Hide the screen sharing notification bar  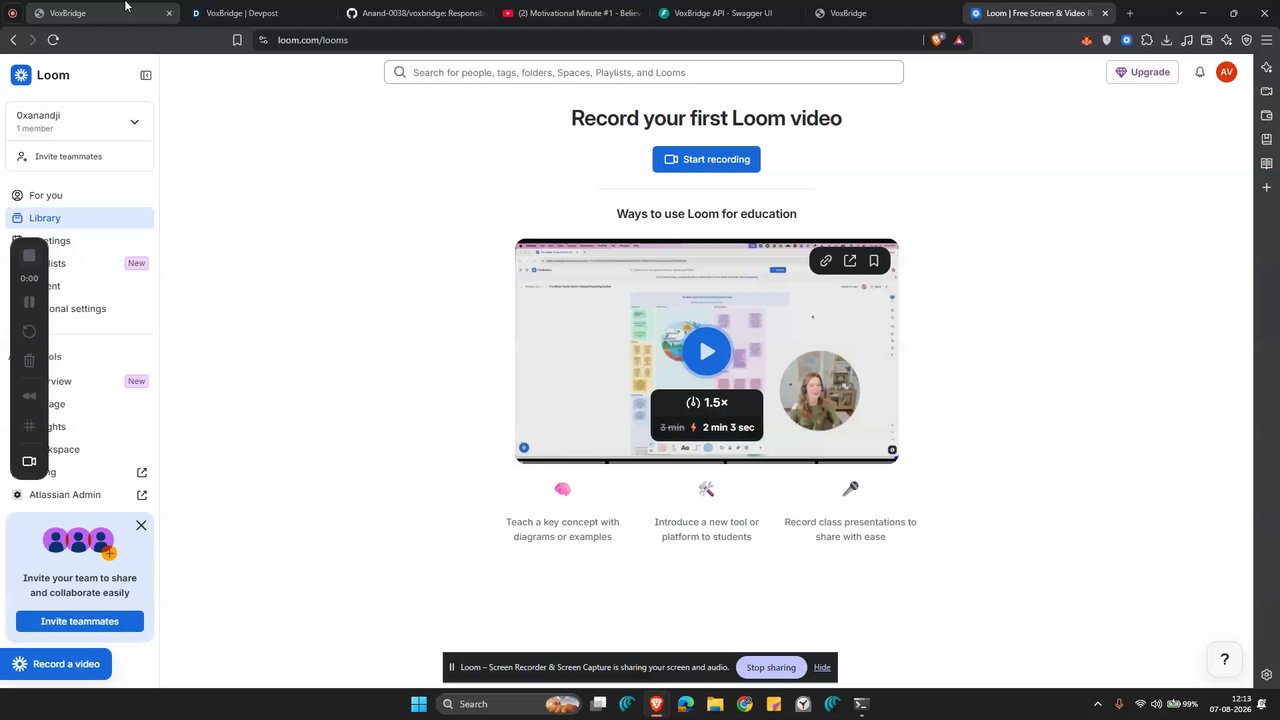(822, 667)
